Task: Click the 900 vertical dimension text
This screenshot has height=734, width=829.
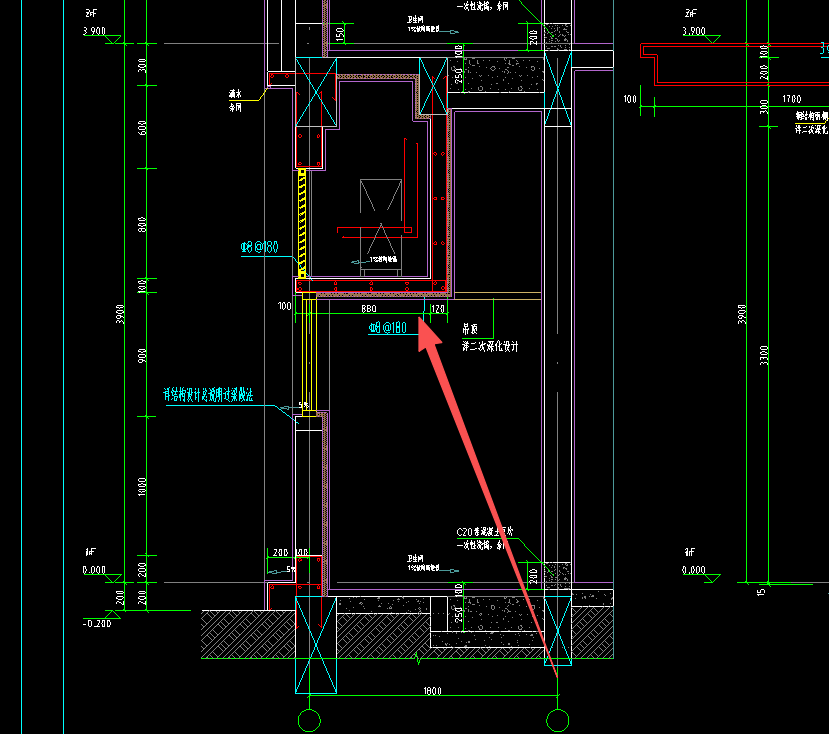Action: 142,355
